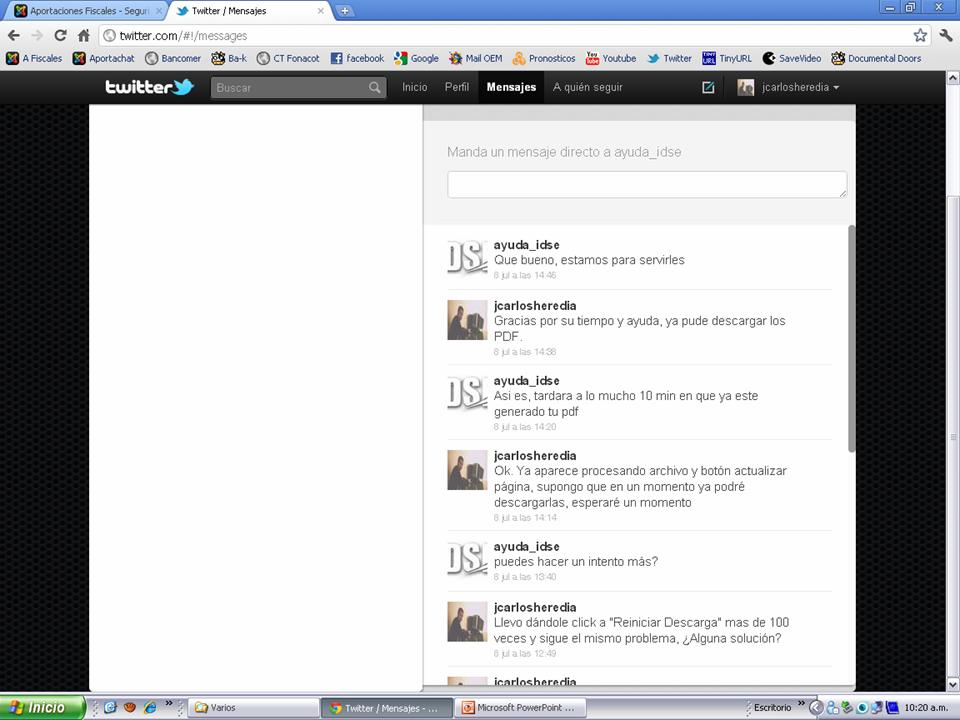The height and width of the screenshot is (720, 960).
Task: Open Mail OEM bookmark
Action: (x=475, y=58)
